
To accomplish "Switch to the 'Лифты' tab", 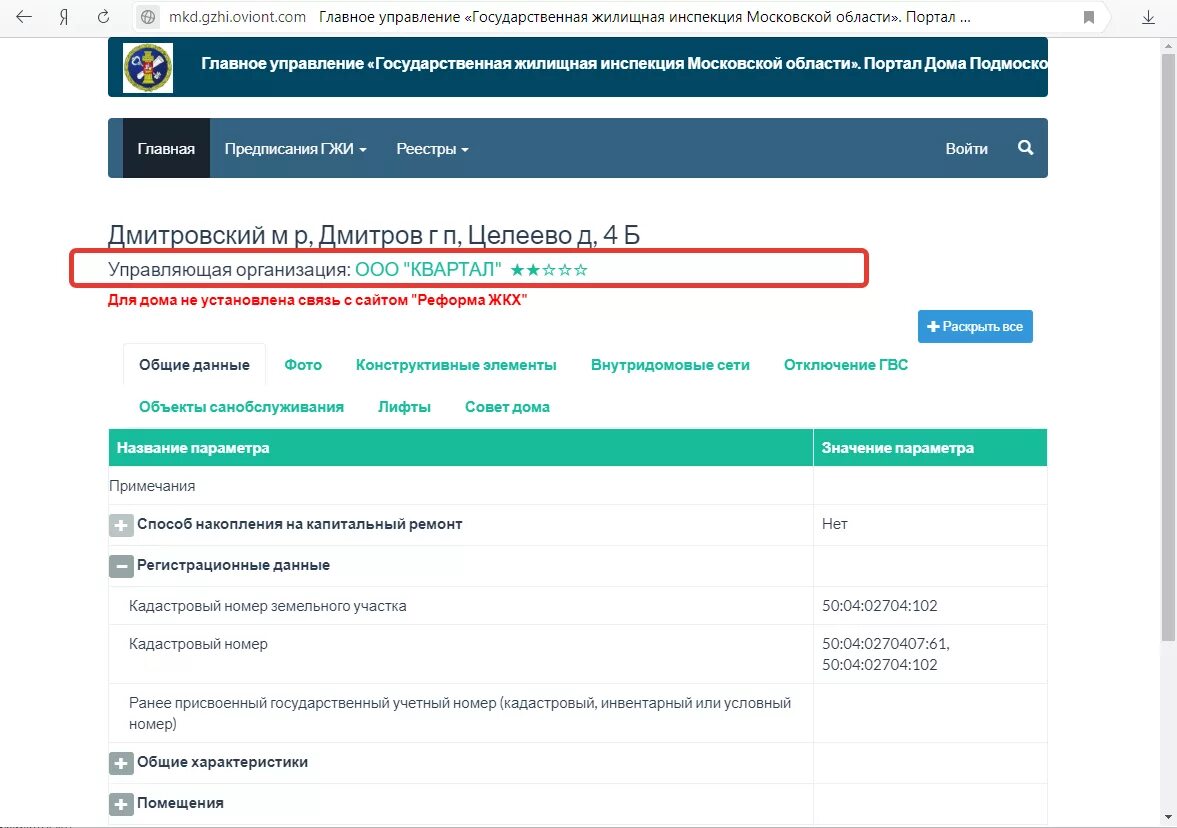I will click(x=405, y=407).
